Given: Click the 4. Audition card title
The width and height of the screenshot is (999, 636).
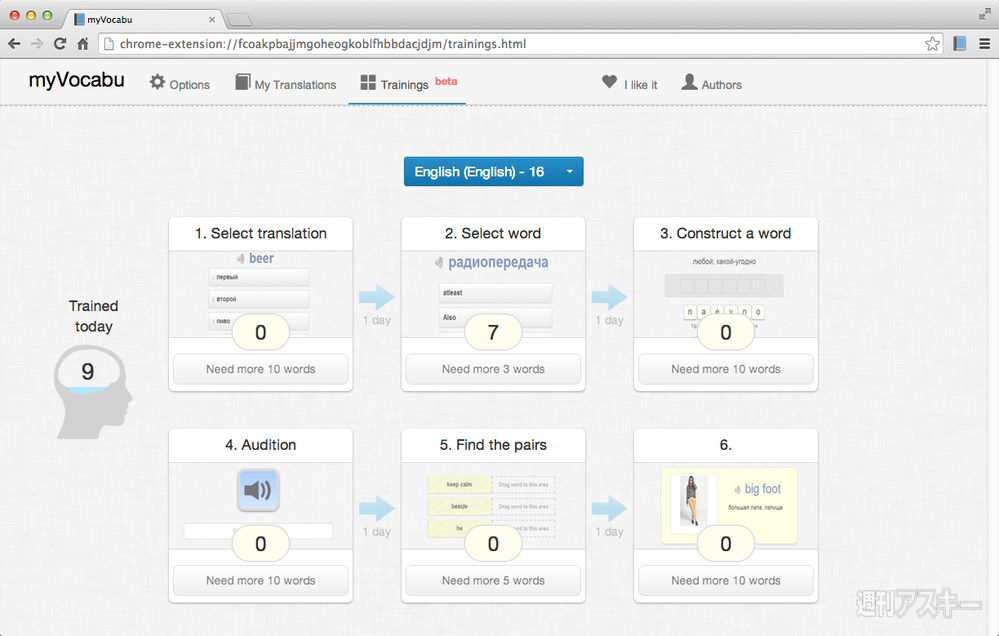Looking at the screenshot, I should pyautogui.click(x=261, y=445).
